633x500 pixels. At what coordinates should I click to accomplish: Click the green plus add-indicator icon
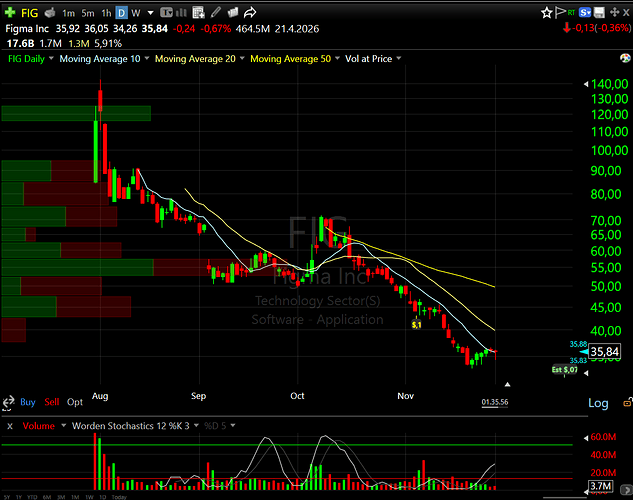10,13
